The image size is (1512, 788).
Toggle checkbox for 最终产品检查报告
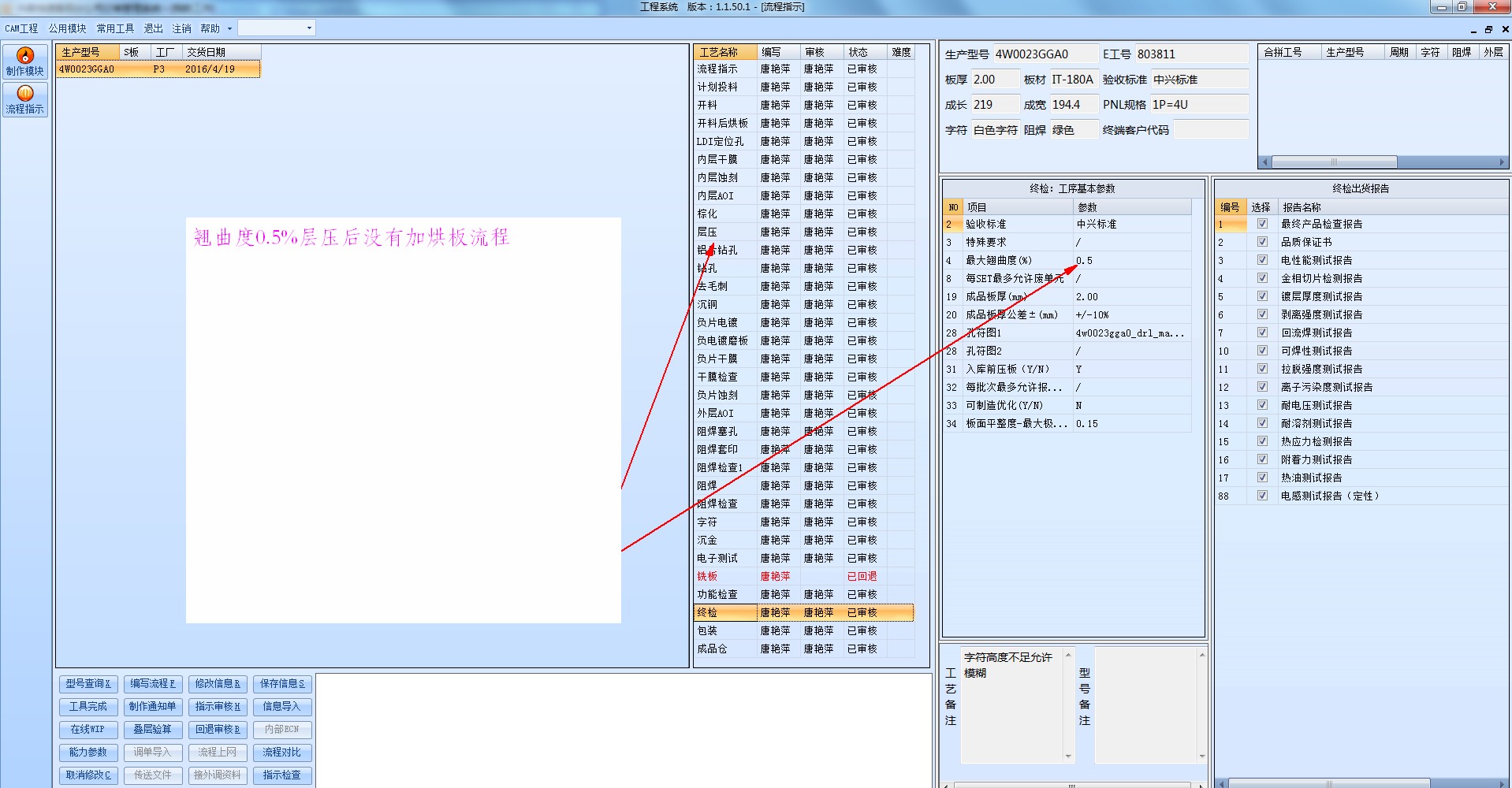[x=1262, y=224]
